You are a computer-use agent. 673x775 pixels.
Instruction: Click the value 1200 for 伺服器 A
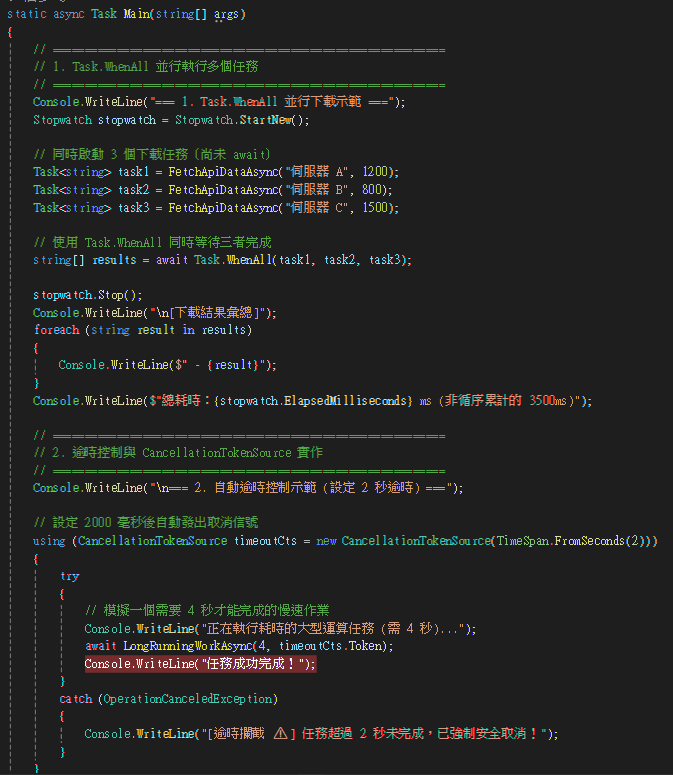pos(375,172)
